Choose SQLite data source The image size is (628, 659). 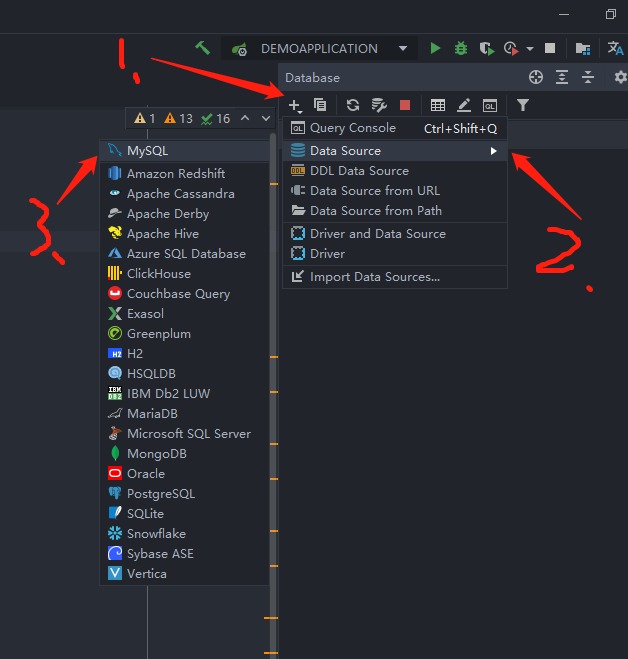185,514
